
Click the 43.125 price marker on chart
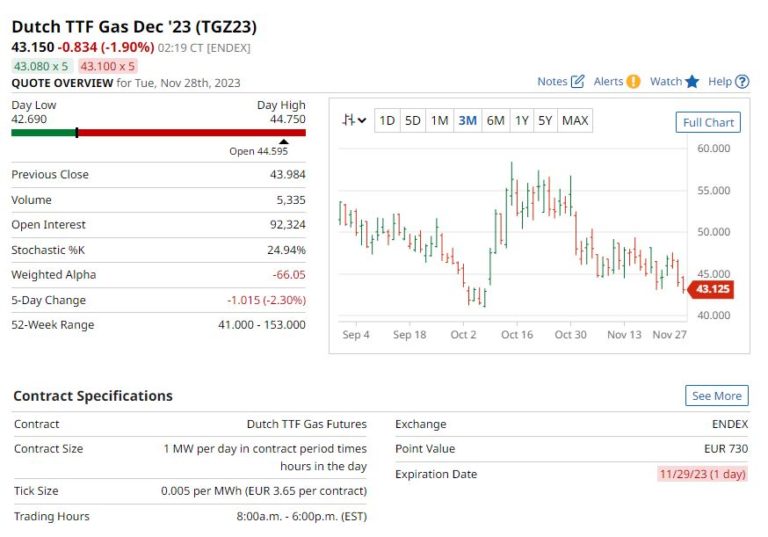coord(711,289)
